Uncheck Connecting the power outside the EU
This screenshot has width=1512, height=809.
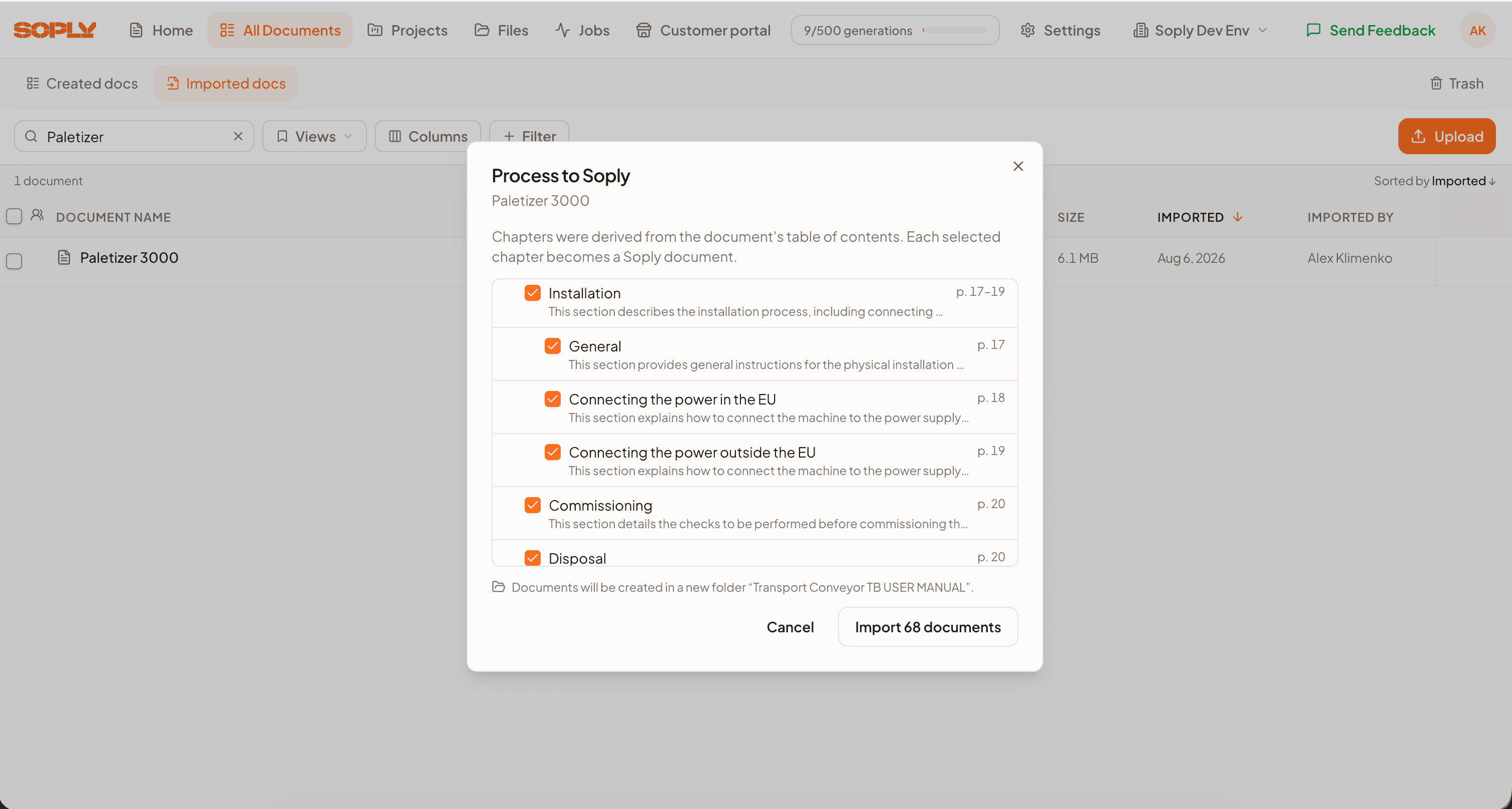(x=552, y=452)
